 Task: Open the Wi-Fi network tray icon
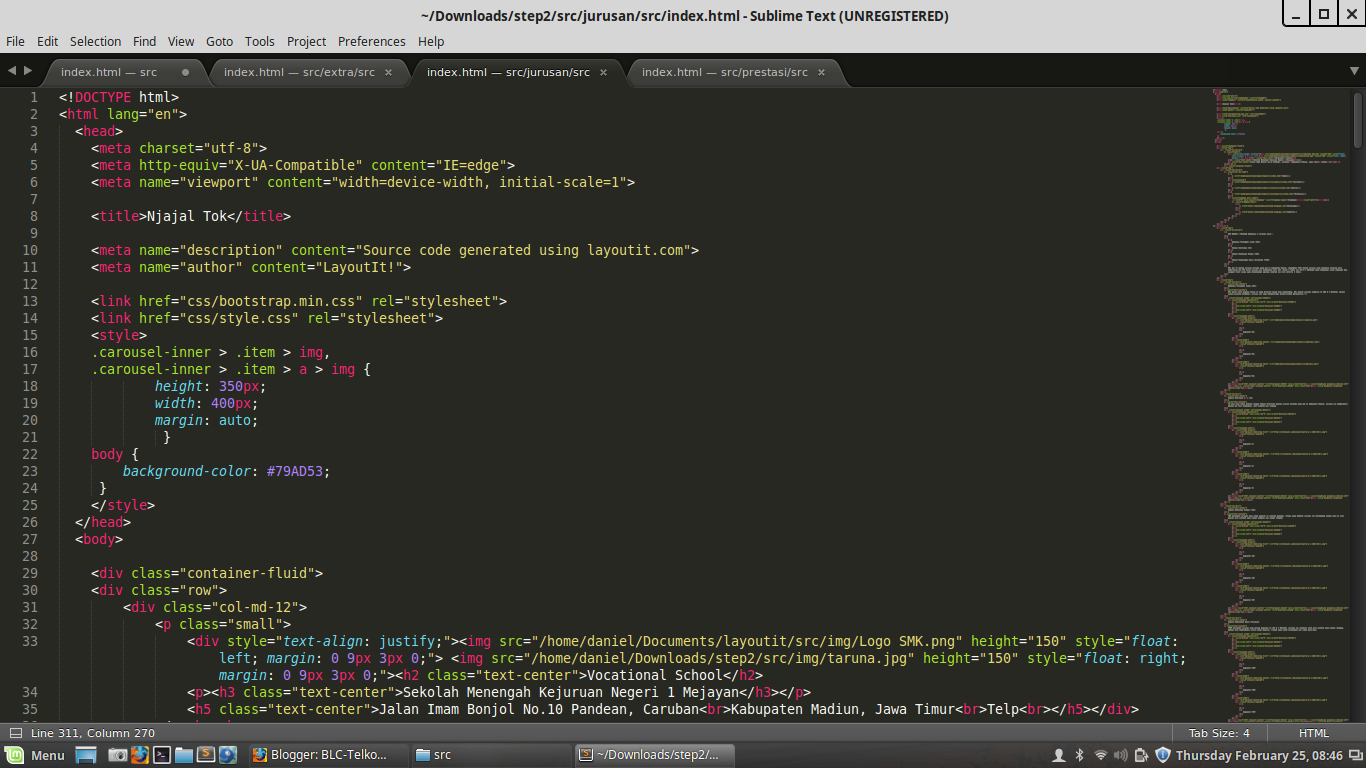point(1101,755)
